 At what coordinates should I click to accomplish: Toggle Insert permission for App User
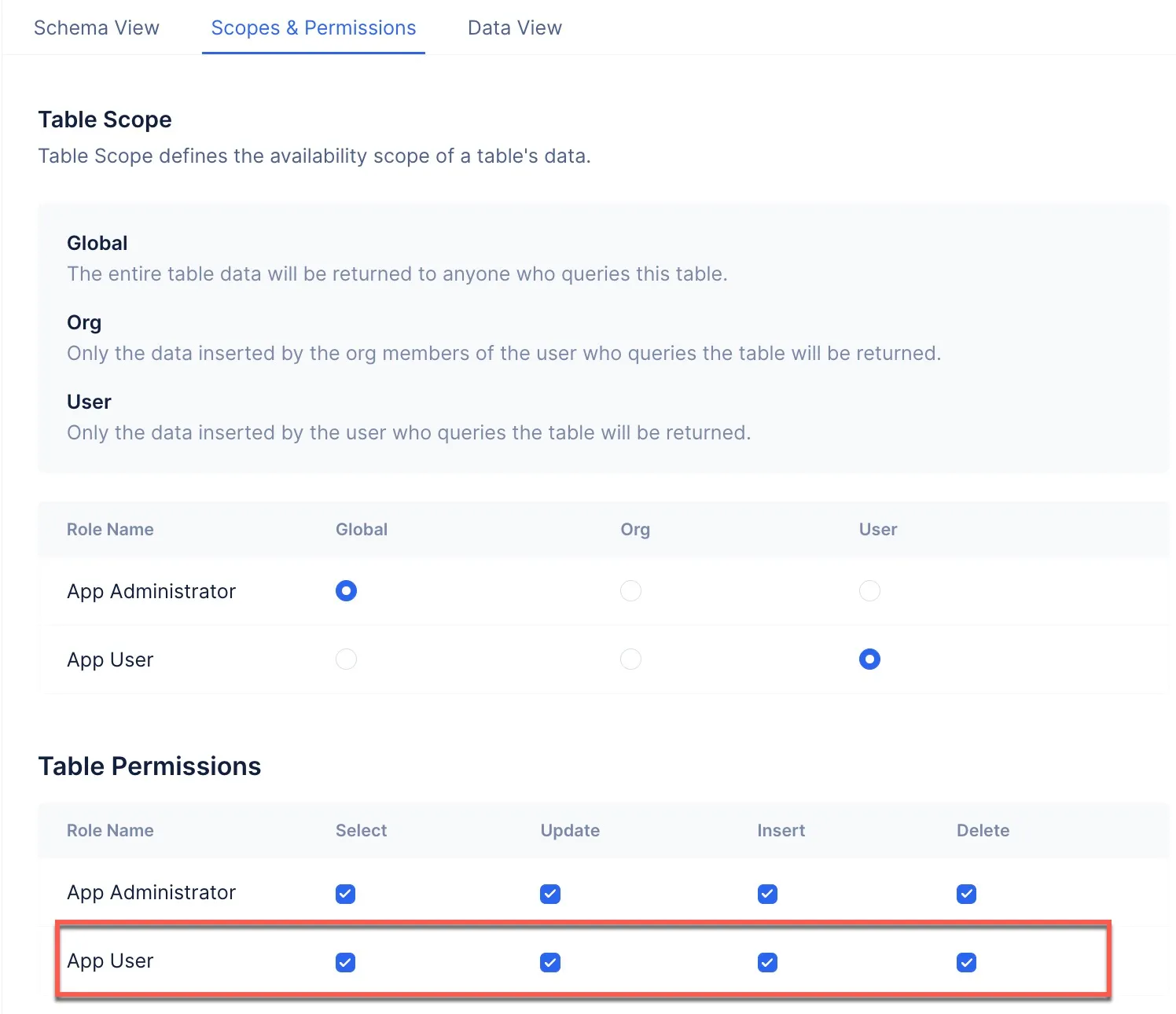point(767,962)
